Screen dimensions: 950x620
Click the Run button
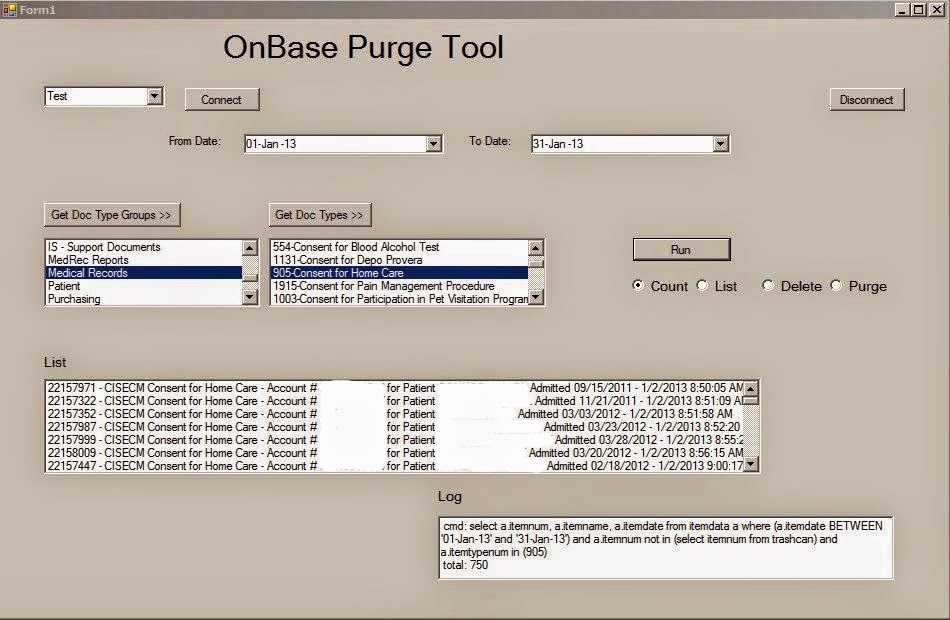pos(681,249)
